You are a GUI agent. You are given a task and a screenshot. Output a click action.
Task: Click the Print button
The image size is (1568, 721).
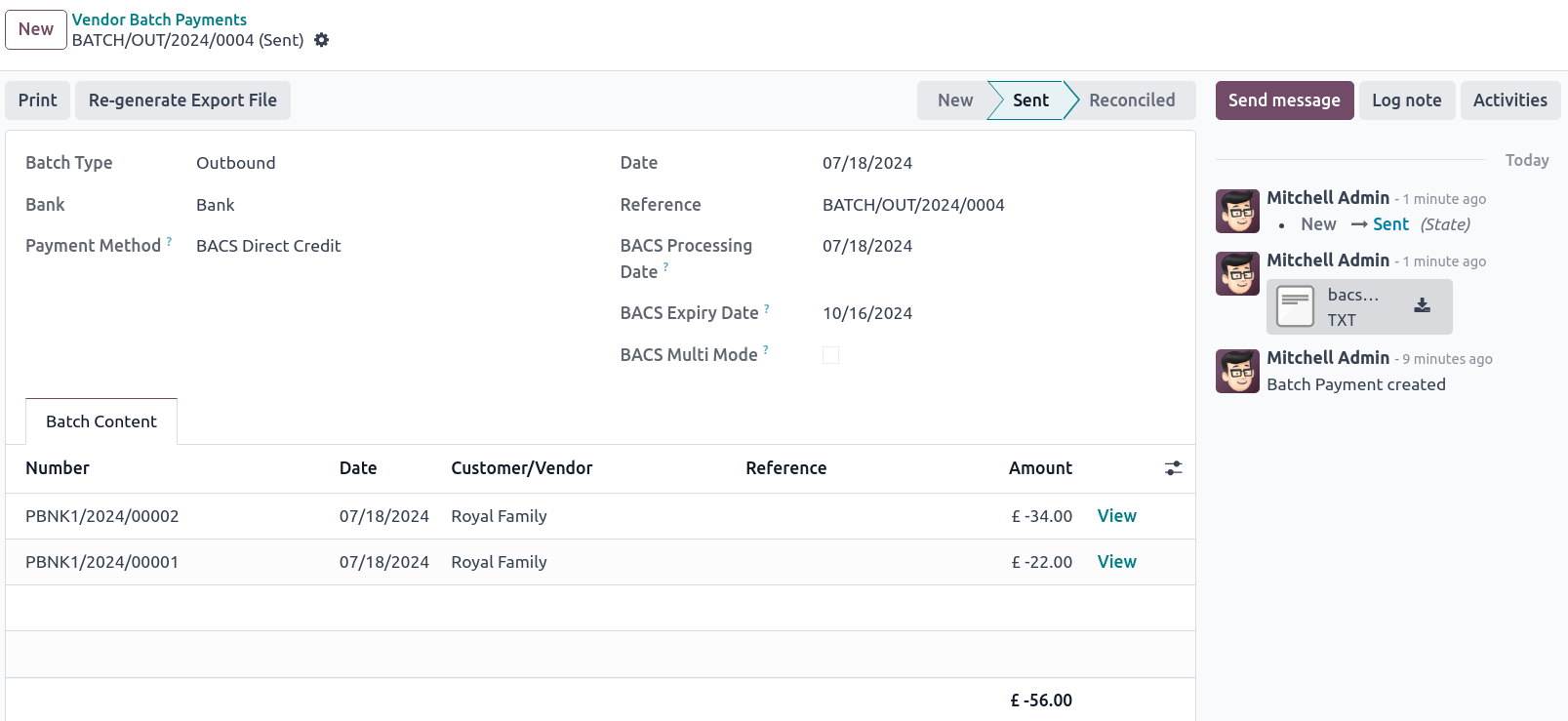(x=38, y=100)
